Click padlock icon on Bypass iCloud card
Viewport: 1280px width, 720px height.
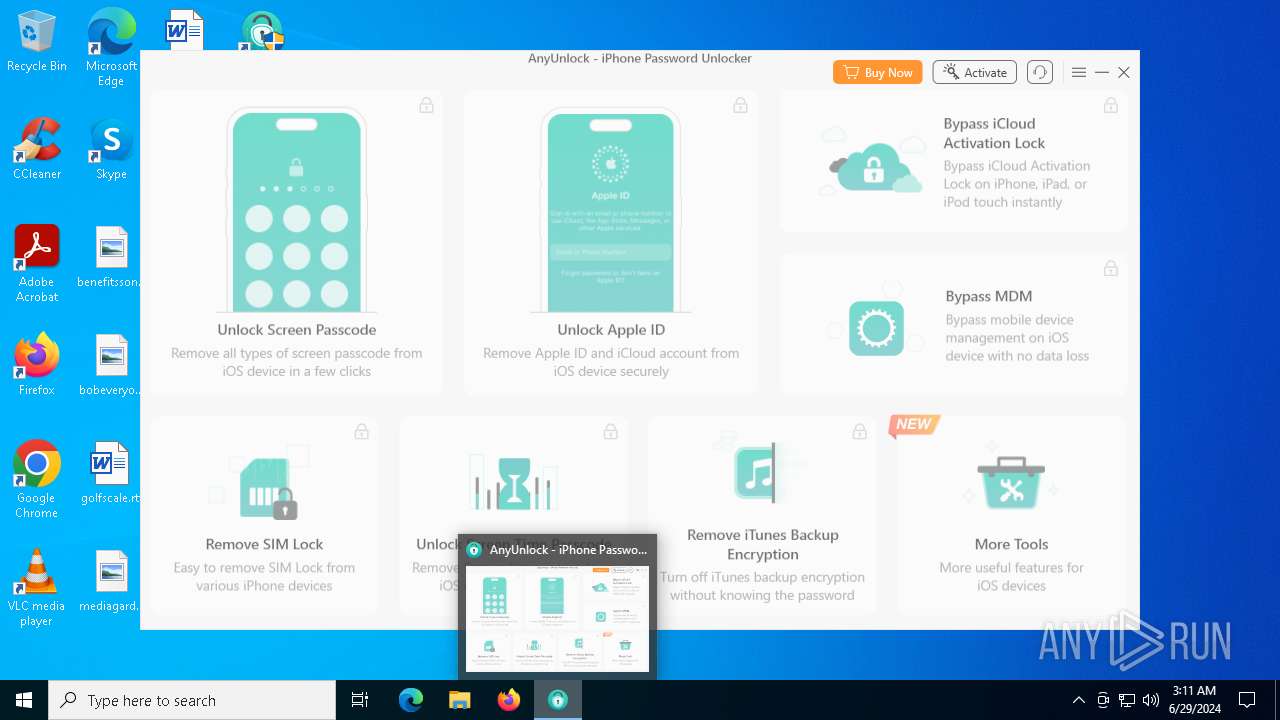click(x=1110, y=105)
